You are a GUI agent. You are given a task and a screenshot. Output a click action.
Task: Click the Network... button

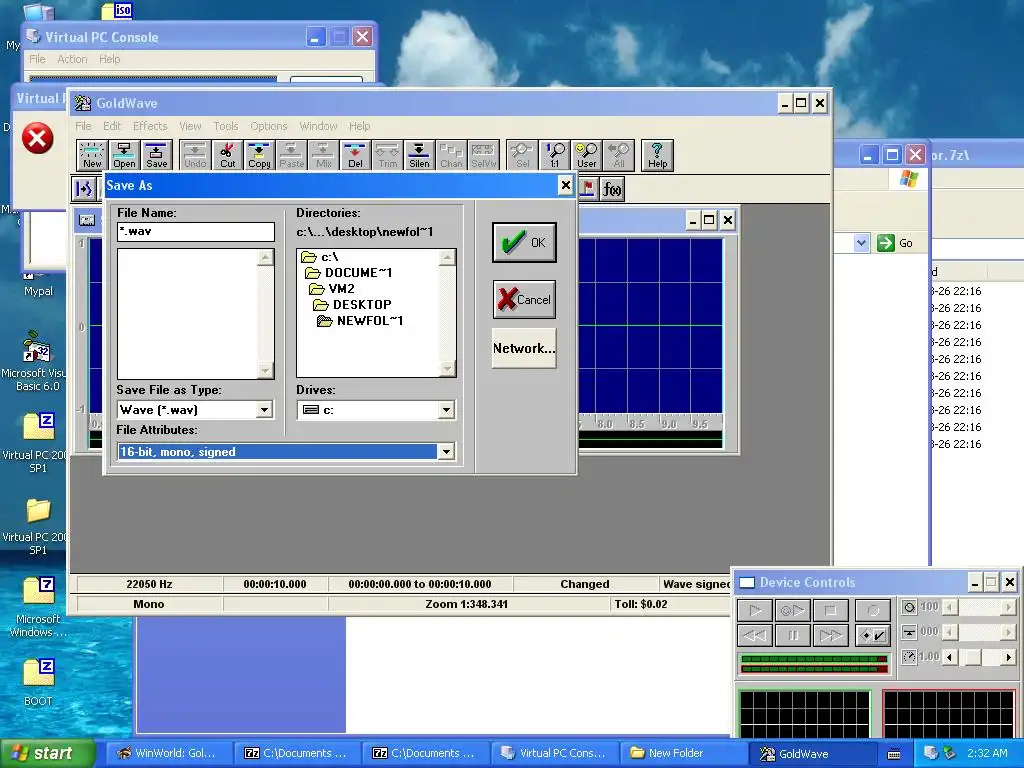(x=524, y=348)
